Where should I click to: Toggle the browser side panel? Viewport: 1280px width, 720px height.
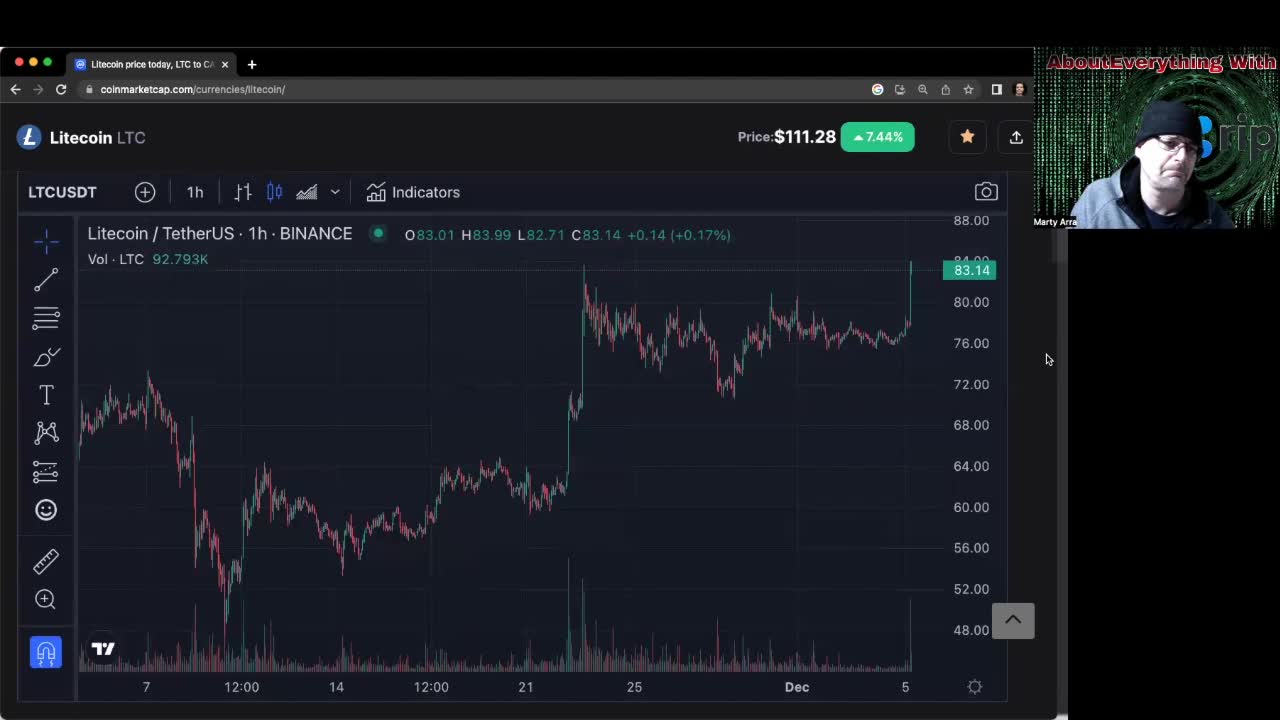click(x=996, y=89)
